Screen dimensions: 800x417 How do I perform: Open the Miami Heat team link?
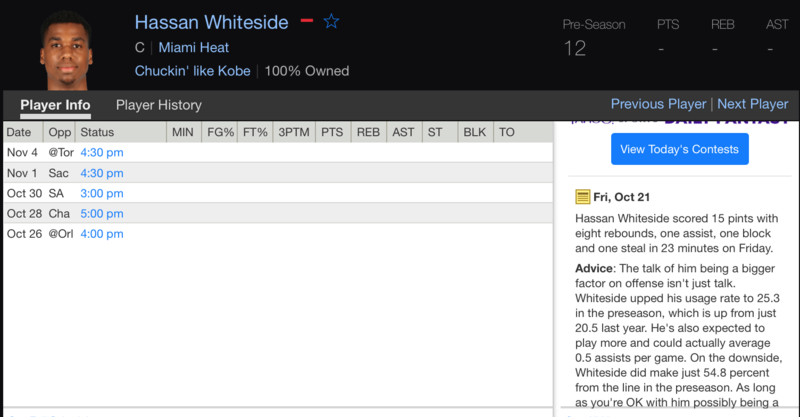(x=193, y=47)
